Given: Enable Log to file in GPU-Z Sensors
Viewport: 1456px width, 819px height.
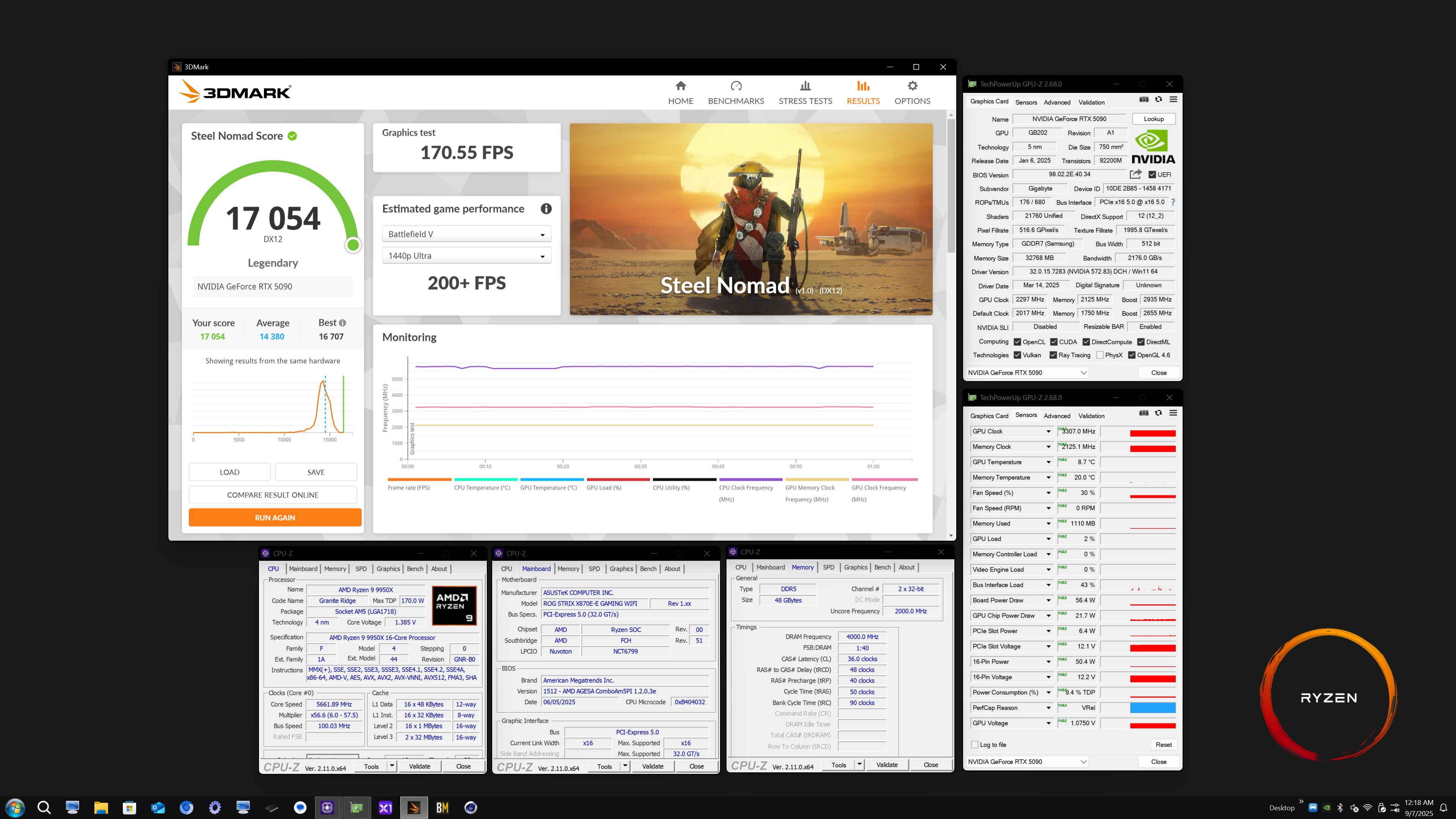Looking at the screenshot, I should pyautogui.click(x=974, y=744).
